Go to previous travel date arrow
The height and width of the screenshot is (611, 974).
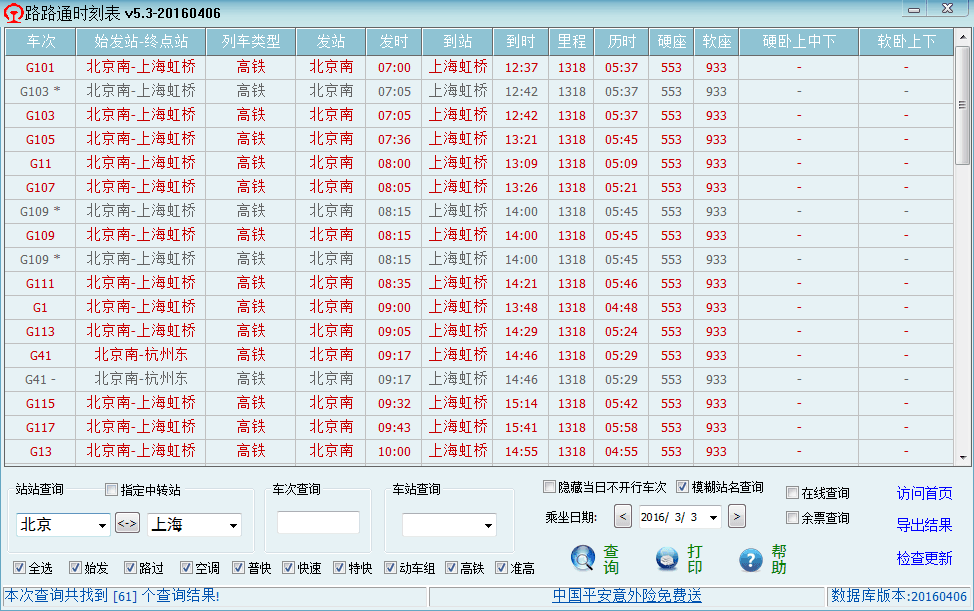623,517
